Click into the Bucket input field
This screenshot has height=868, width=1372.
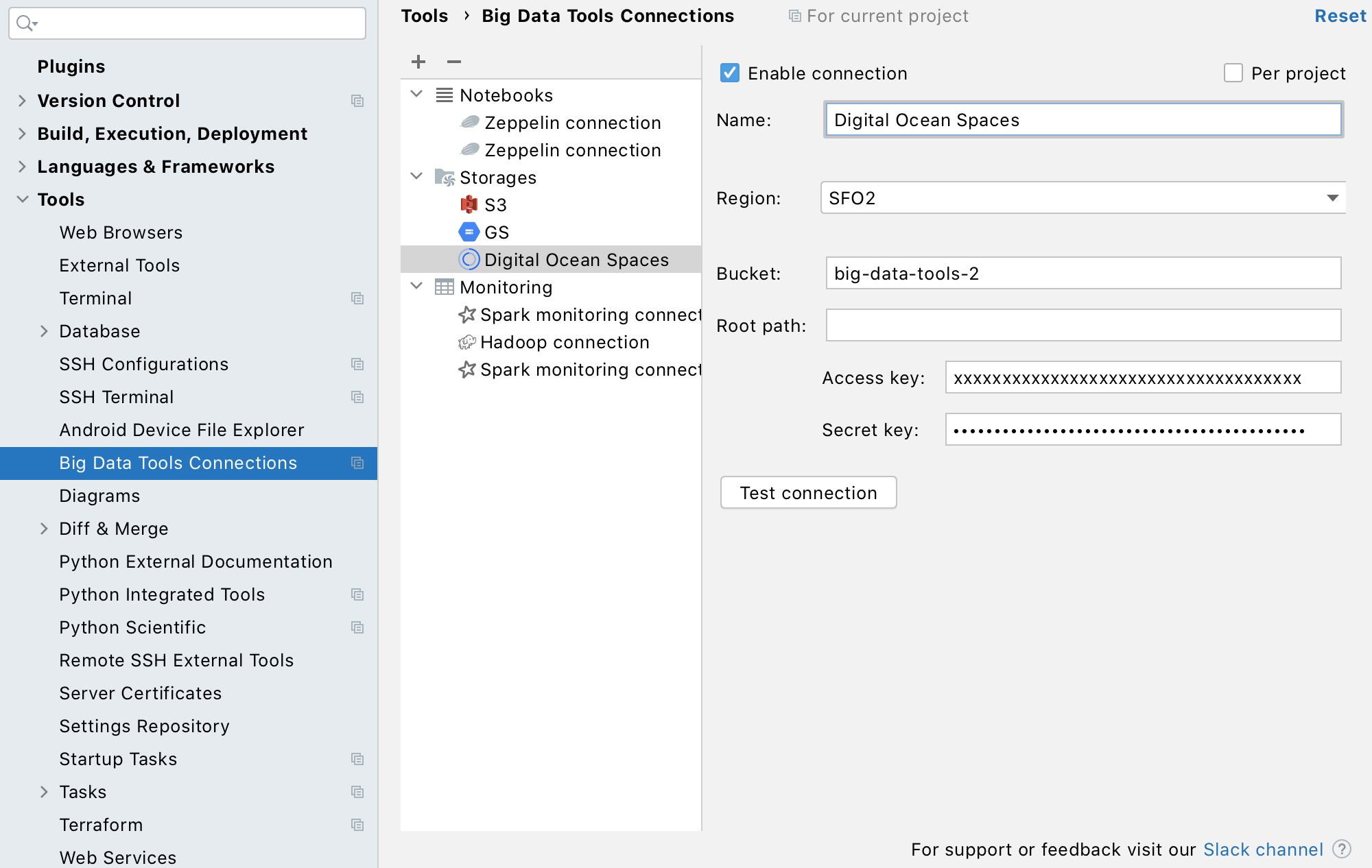pos(1083,273)
